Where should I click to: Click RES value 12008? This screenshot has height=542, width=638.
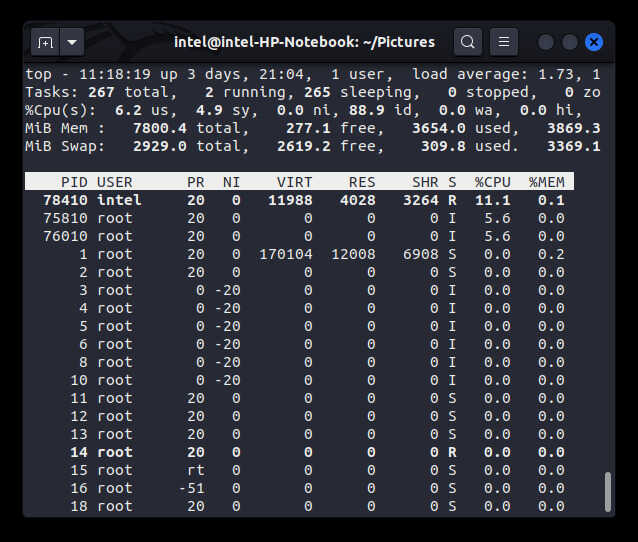click(353, 254)
